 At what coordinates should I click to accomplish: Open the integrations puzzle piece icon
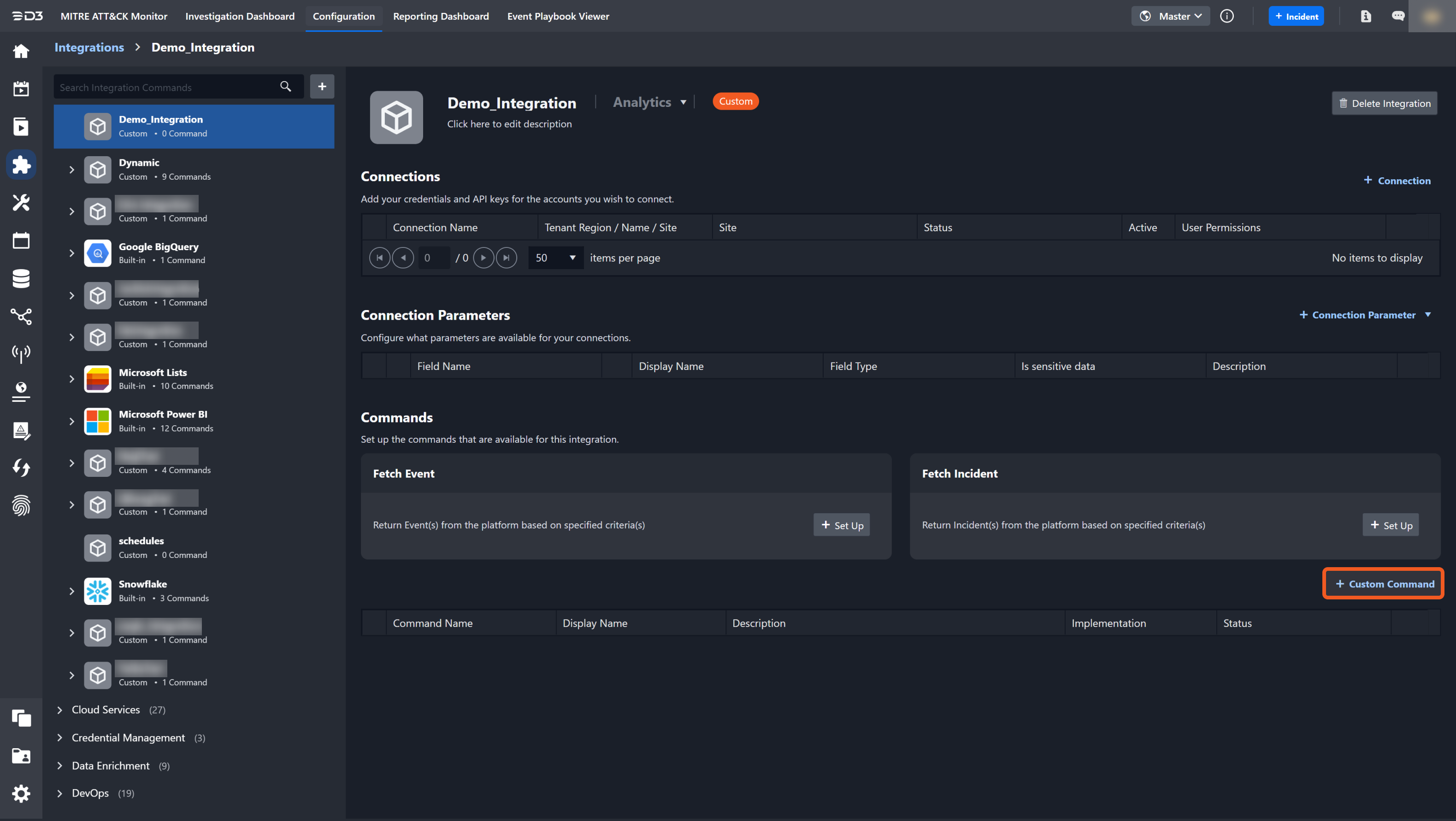click(21, 164)
